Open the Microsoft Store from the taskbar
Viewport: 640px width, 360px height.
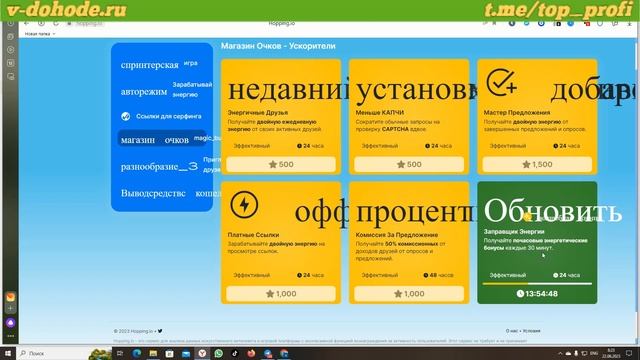point(169,353)
